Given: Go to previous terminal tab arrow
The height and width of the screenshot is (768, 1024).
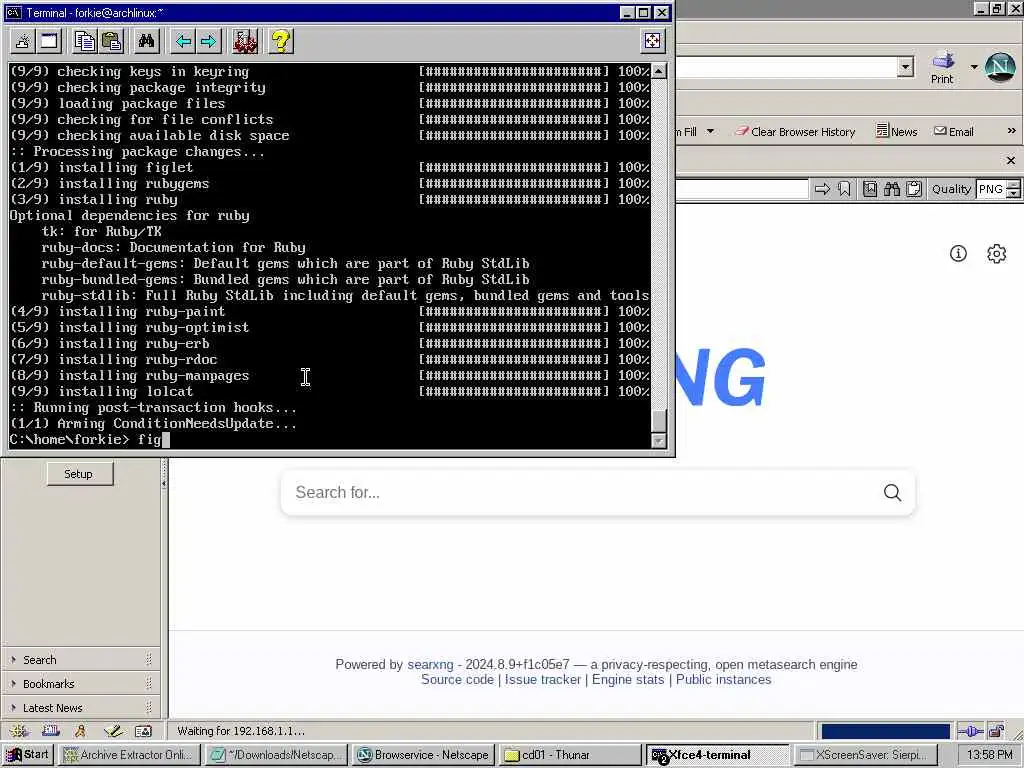Looking at the screenshot, I should pyautogui.click(x=184, y=42).
